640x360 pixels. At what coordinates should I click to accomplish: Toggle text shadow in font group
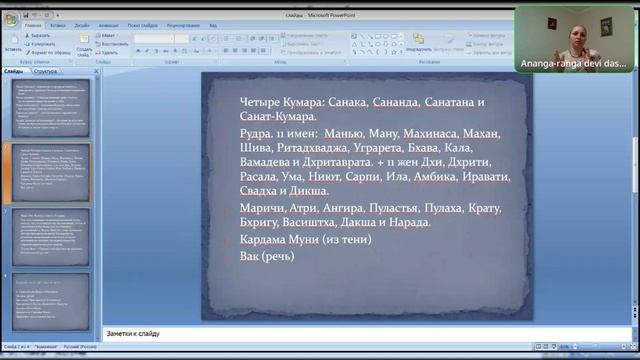[x=175, y=51]
